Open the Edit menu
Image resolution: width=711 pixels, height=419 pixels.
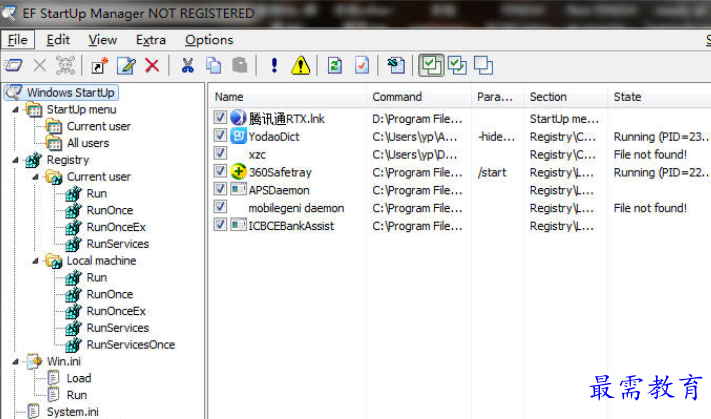tap(58, 40)
